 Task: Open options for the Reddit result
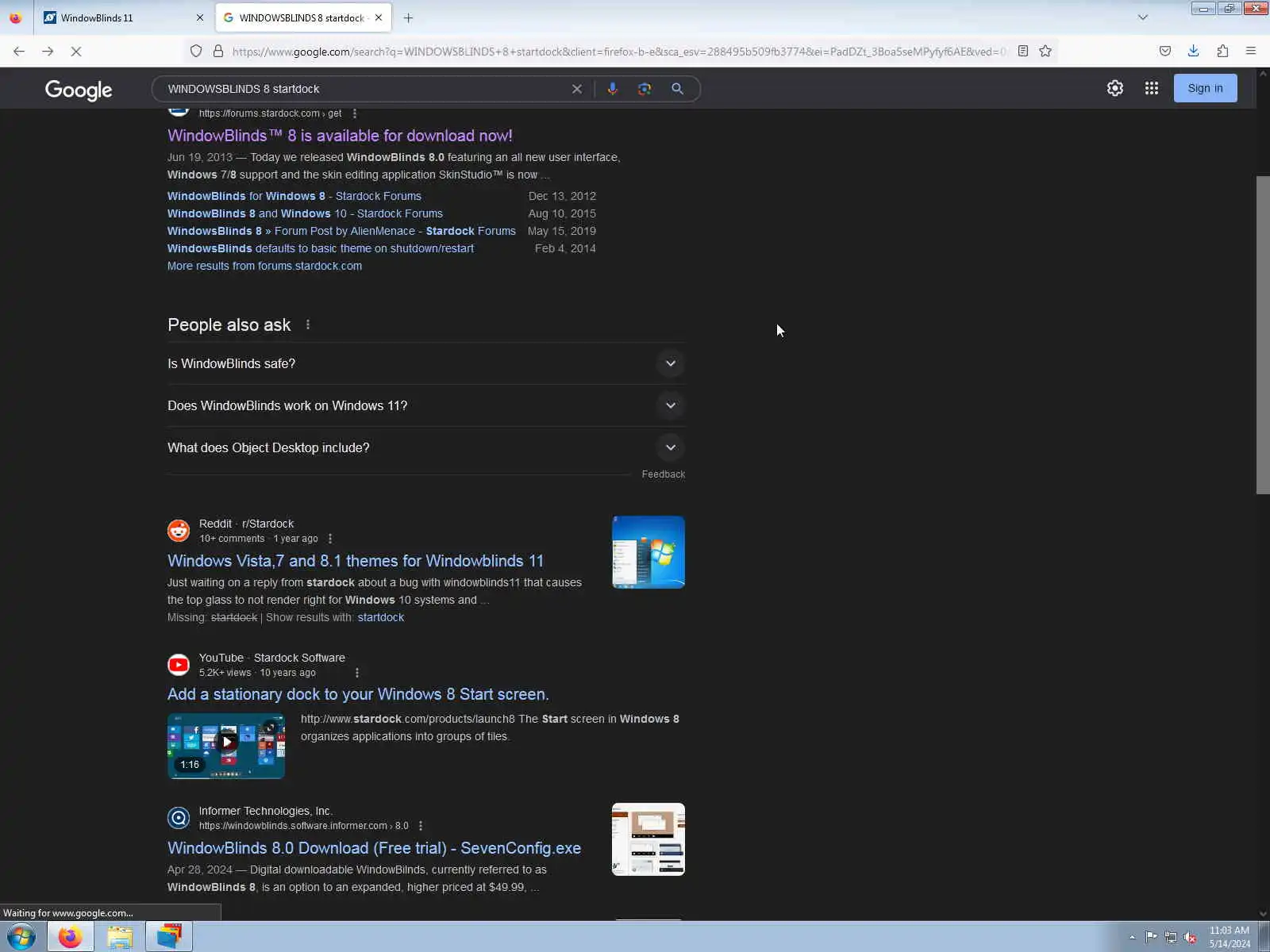click(x=330, y=539)
